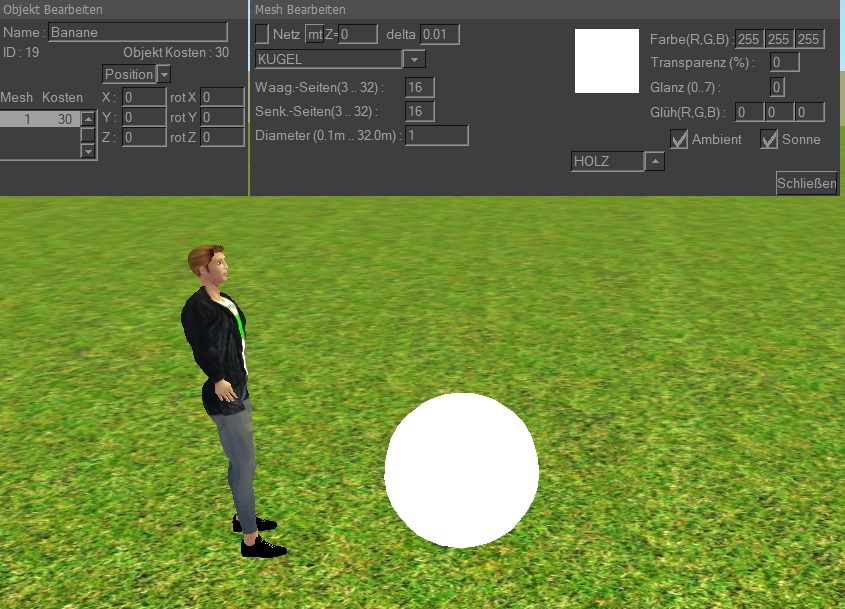This screenshot has width=845, height=609.
Task: Click the white color preview swatch
Action: coord(606,61)
